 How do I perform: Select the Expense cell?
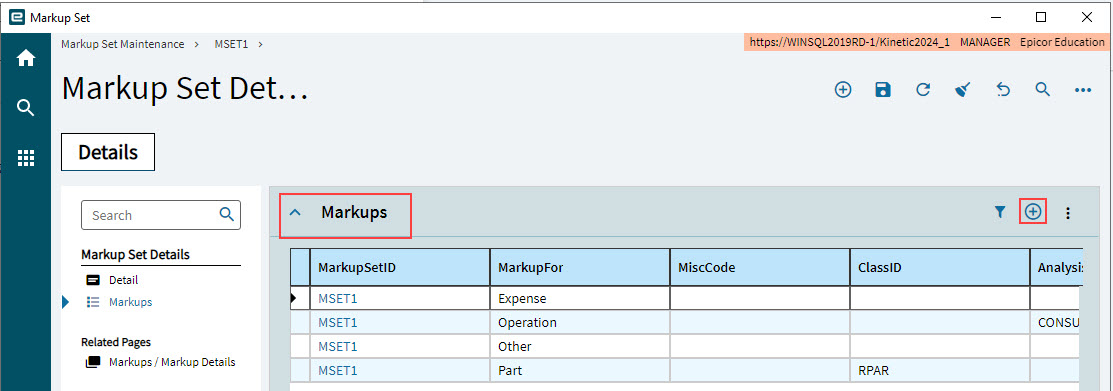click(x=580, y=299)
